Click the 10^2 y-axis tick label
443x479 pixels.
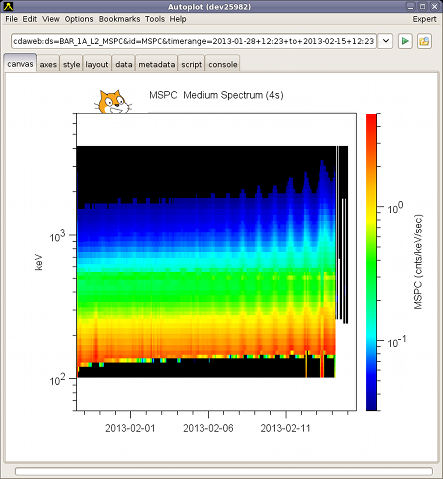point(57,380)
